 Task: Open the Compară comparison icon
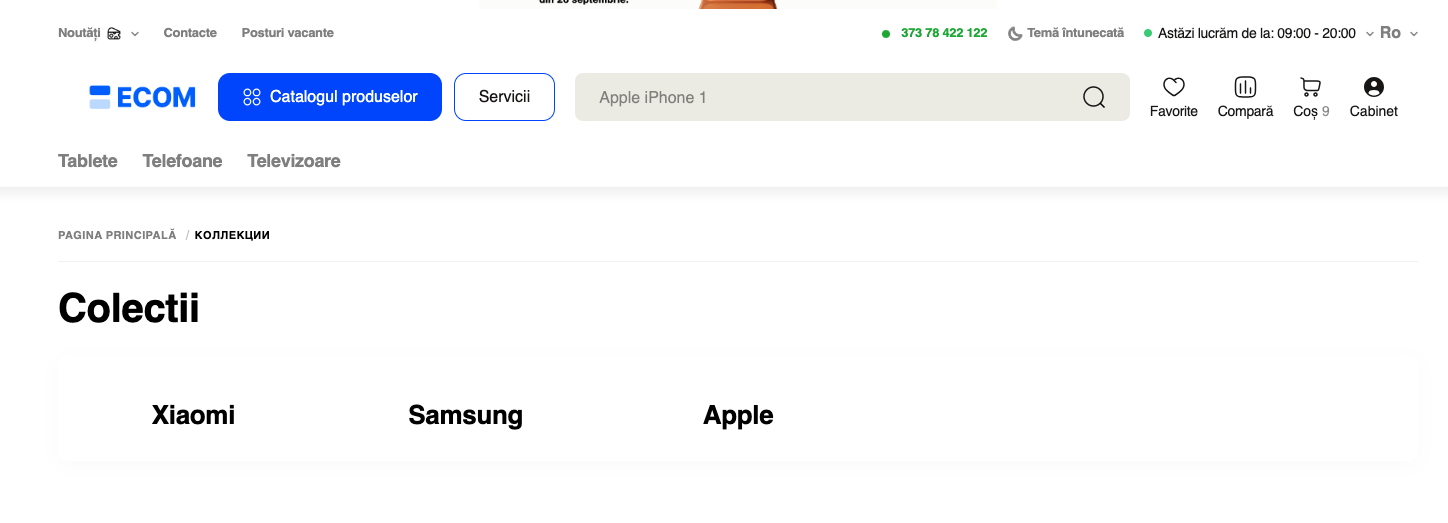click(1245, 88)
